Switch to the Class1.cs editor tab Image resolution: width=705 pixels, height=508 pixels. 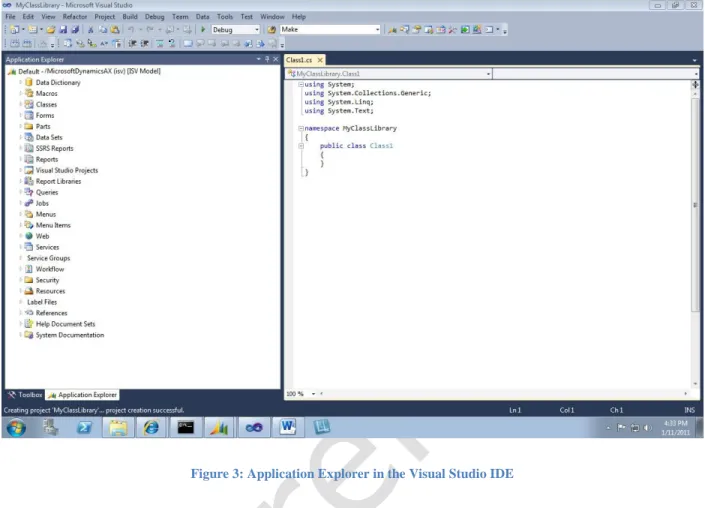click(x=299, y=60)
